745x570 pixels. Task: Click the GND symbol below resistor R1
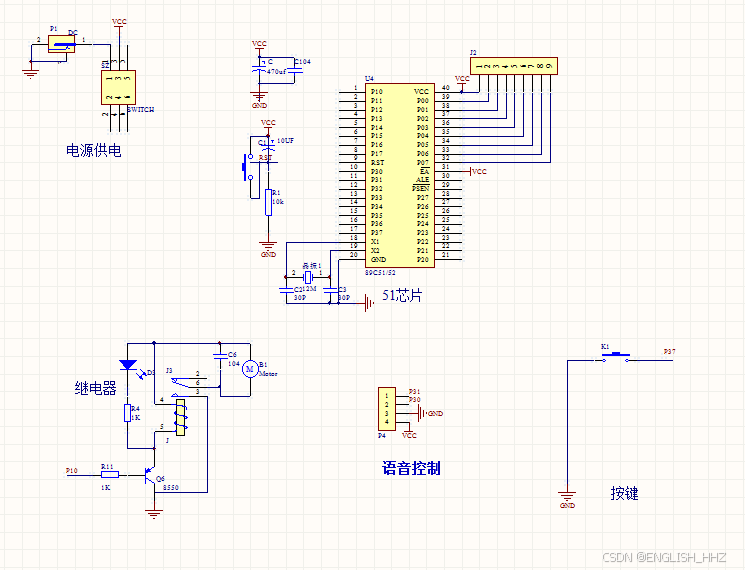coord(268,248)
